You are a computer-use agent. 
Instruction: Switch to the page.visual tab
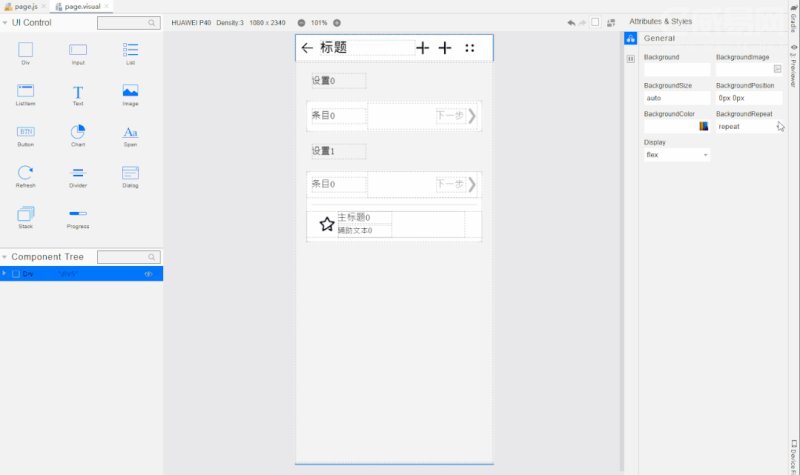coord(78,7)
